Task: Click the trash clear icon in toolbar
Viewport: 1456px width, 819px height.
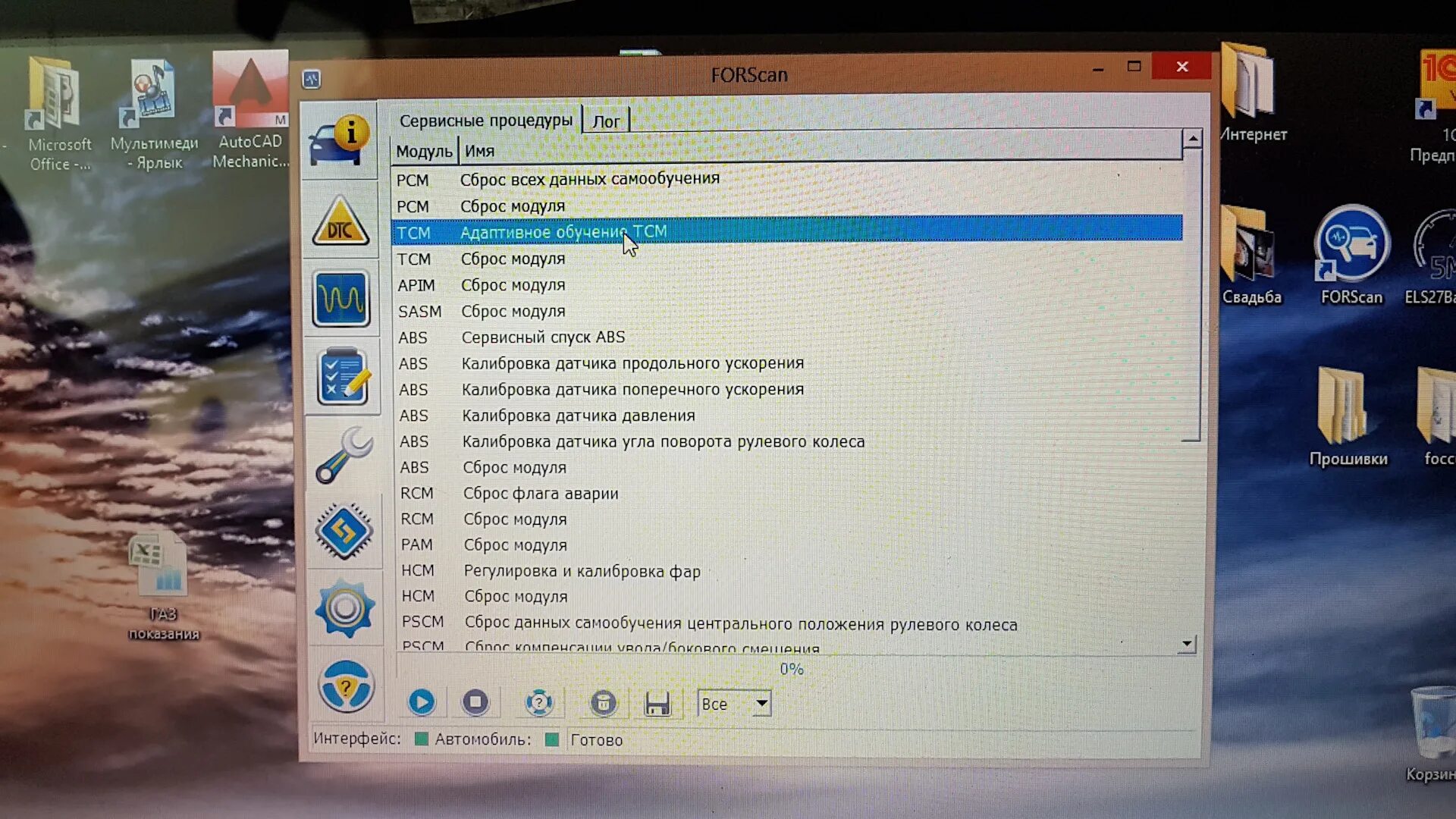Action: (x=604, y=704)
